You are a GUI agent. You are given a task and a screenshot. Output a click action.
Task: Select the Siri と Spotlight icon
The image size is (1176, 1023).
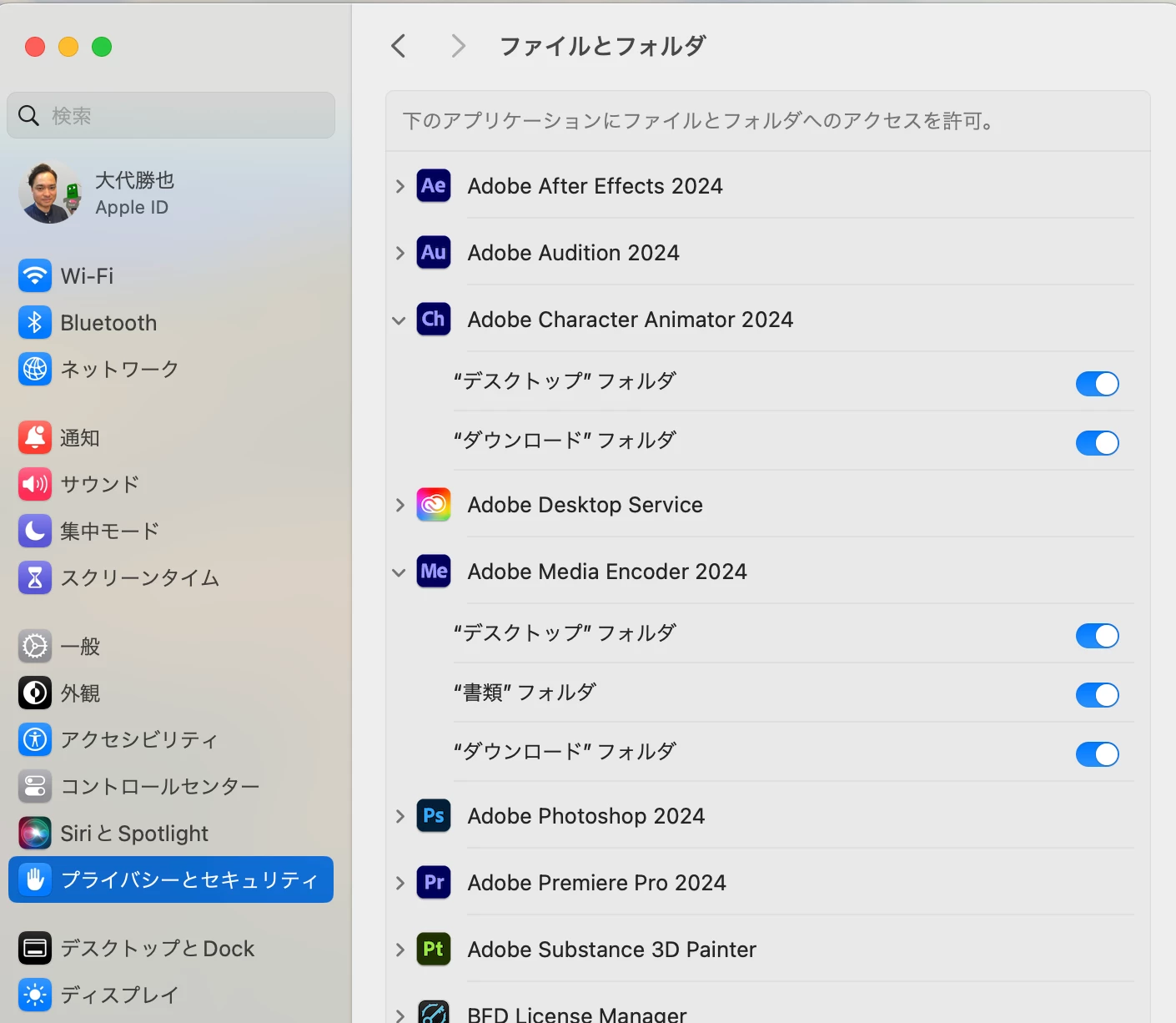35,833
